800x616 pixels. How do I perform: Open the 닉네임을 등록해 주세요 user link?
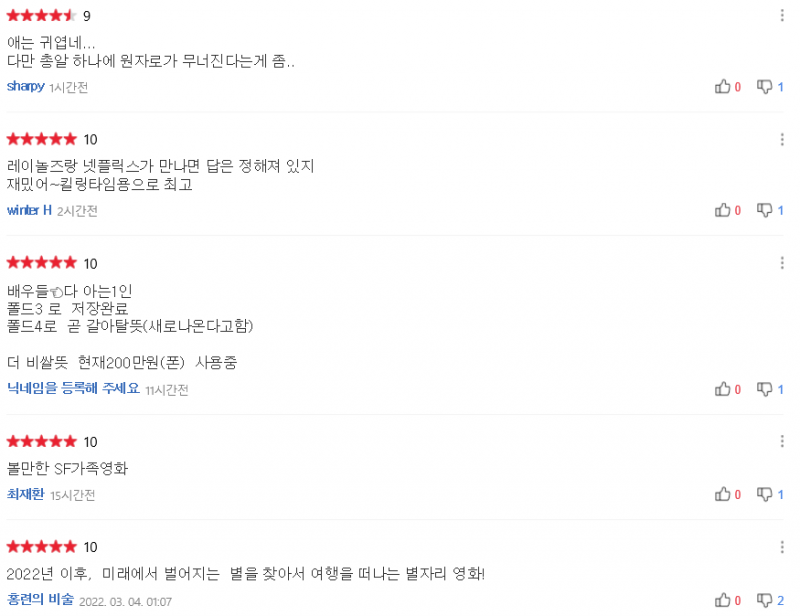click(x=73, y=388)
